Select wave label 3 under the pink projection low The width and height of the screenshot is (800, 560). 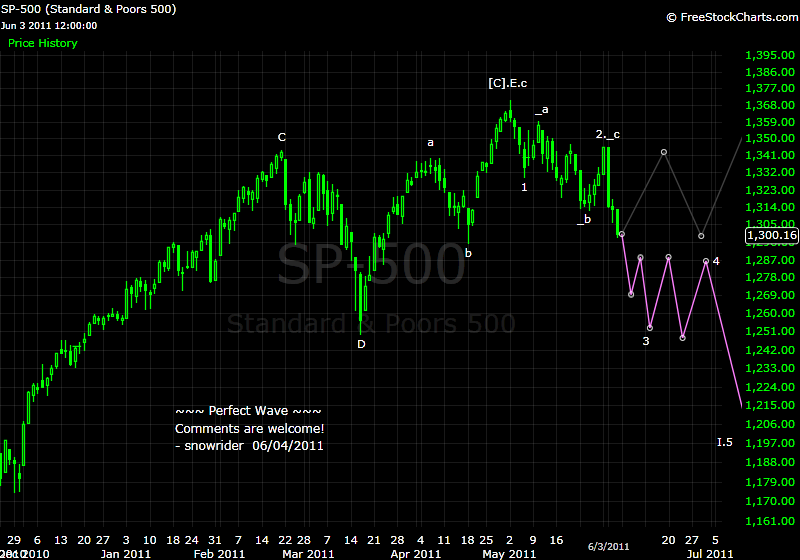(x=646, y=341)
